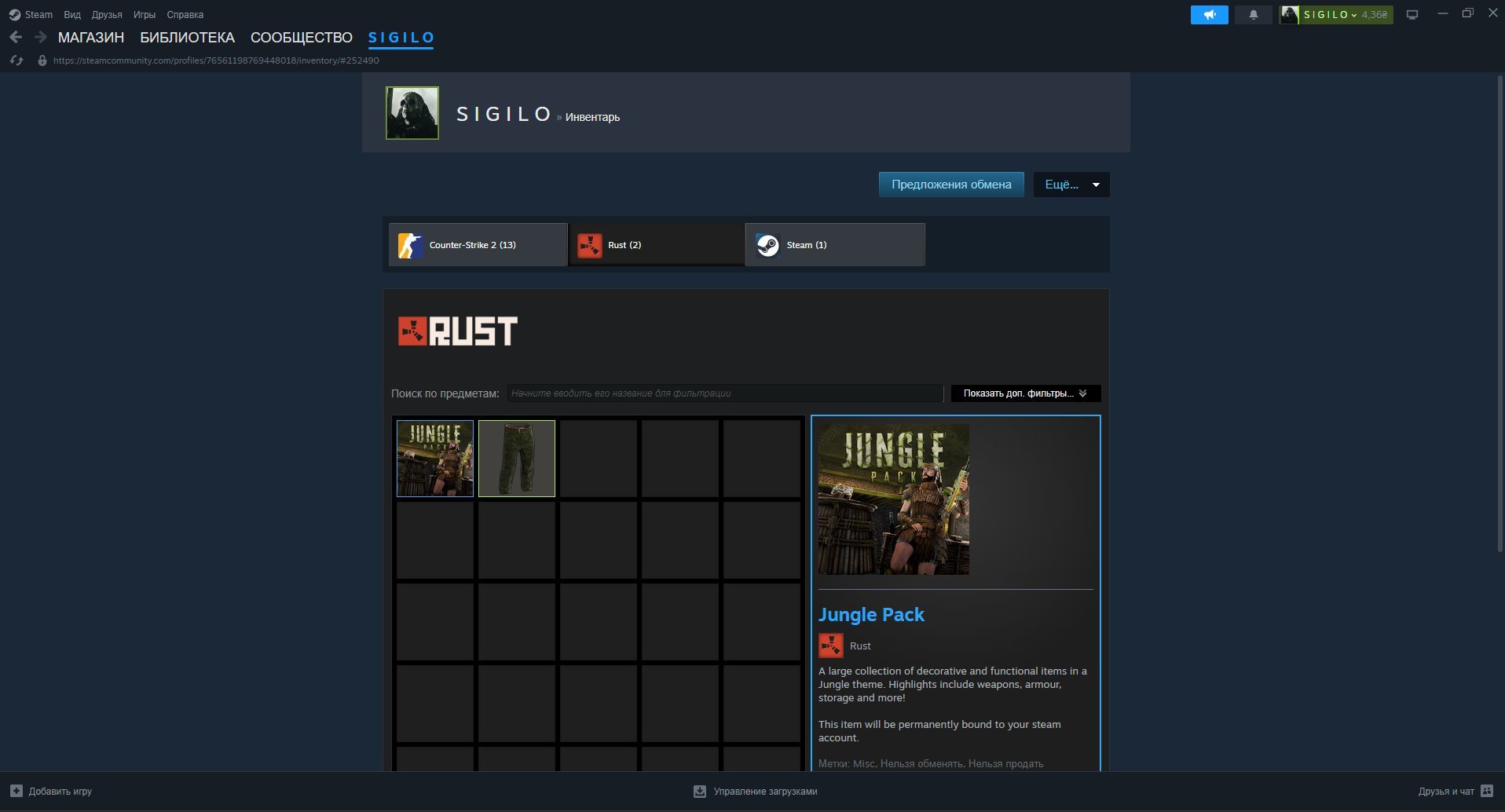Select the green camo pants item
This screenshot has width=1505, height=812.
click(517, 459)
